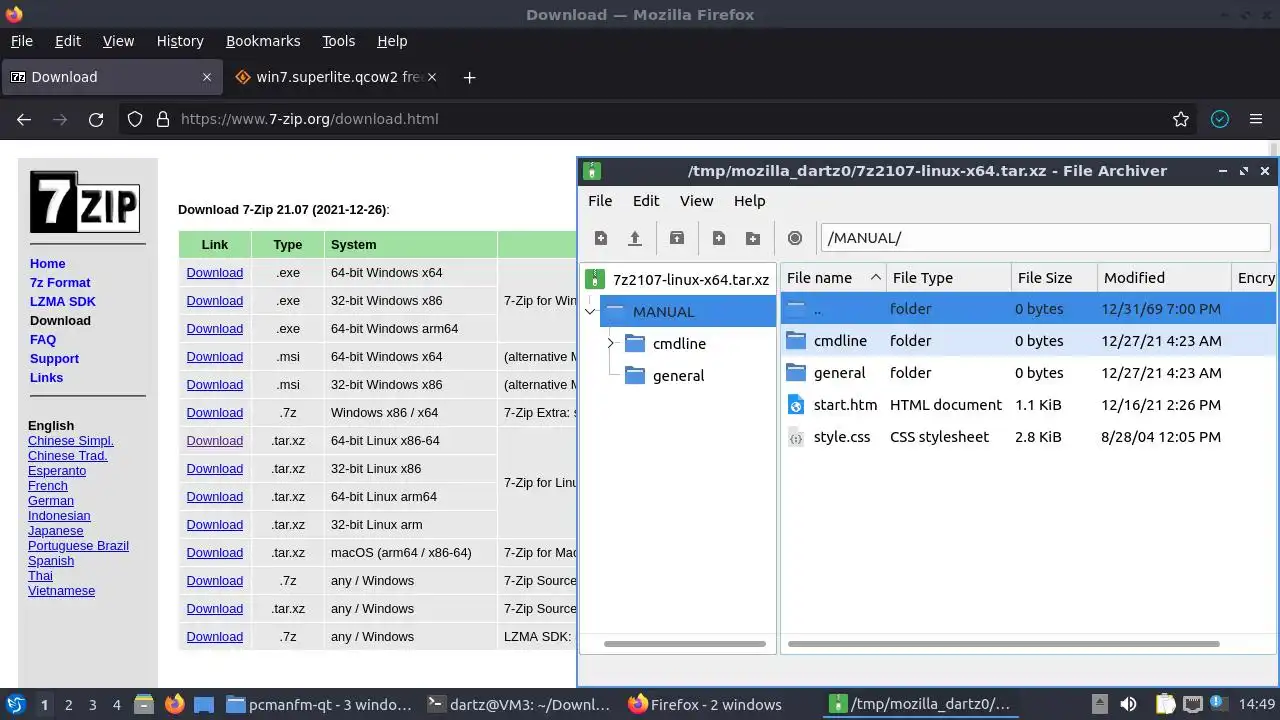
Task: Click the File Size column header
Action: pyautogui.click(x=1053, y=278)
